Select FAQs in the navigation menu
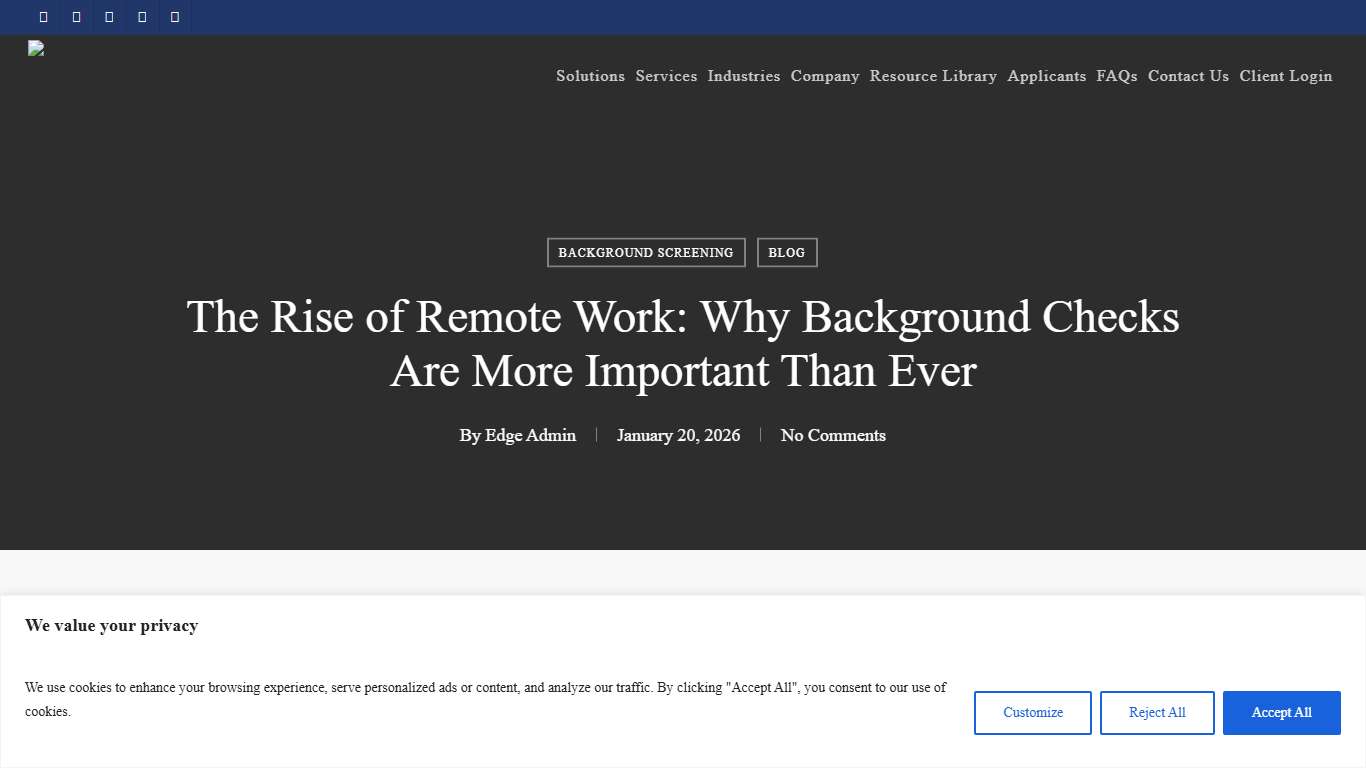 point(1117,76)
